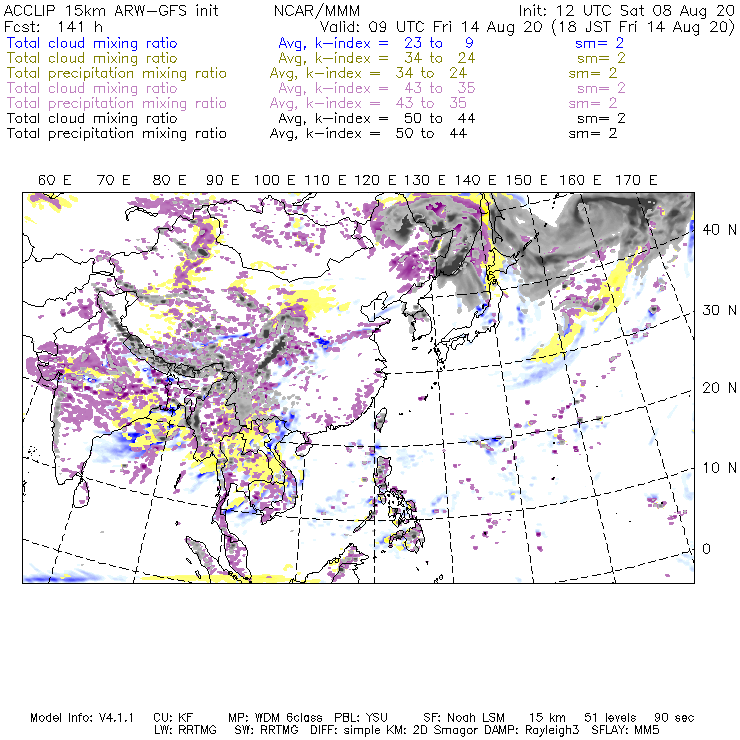740x740 pixels.
Task: Click the '40 N' latitude label
Action: click(x=720, y=230)
